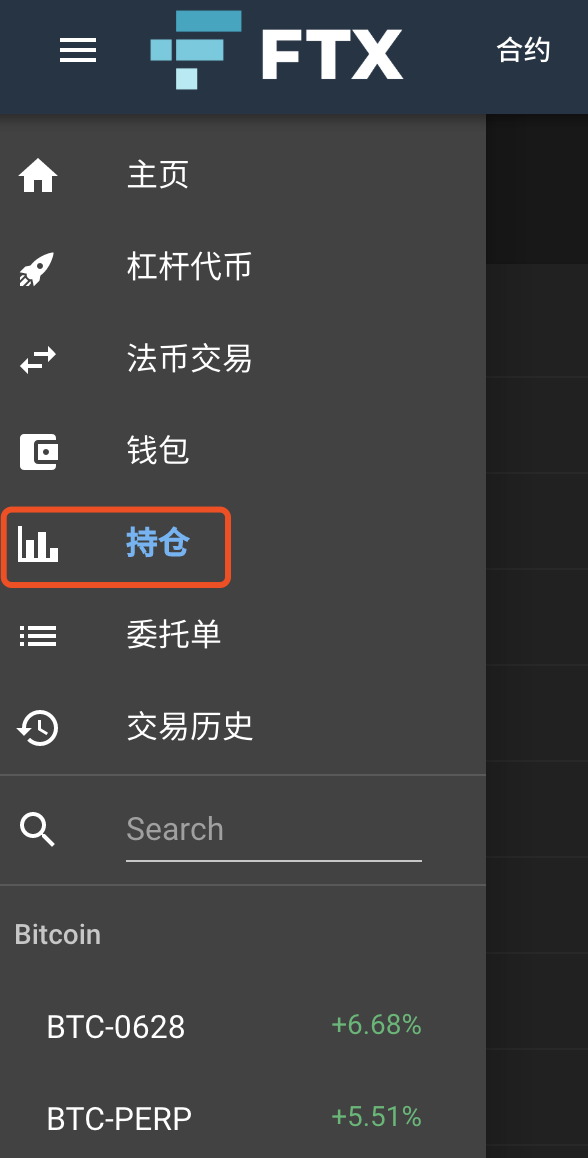Image resolution: width=588 pixels, height=1158 pixels.
Task: Close the hamburger menu icon
Action: click(x=78, y=50)
